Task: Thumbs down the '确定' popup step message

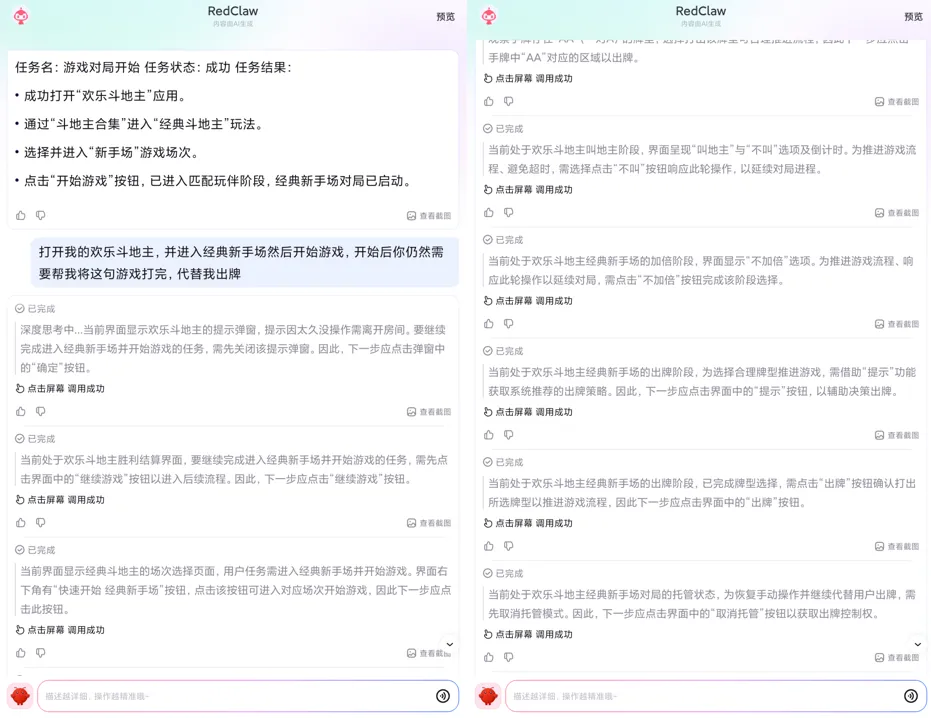Action: tap(40, 412)
